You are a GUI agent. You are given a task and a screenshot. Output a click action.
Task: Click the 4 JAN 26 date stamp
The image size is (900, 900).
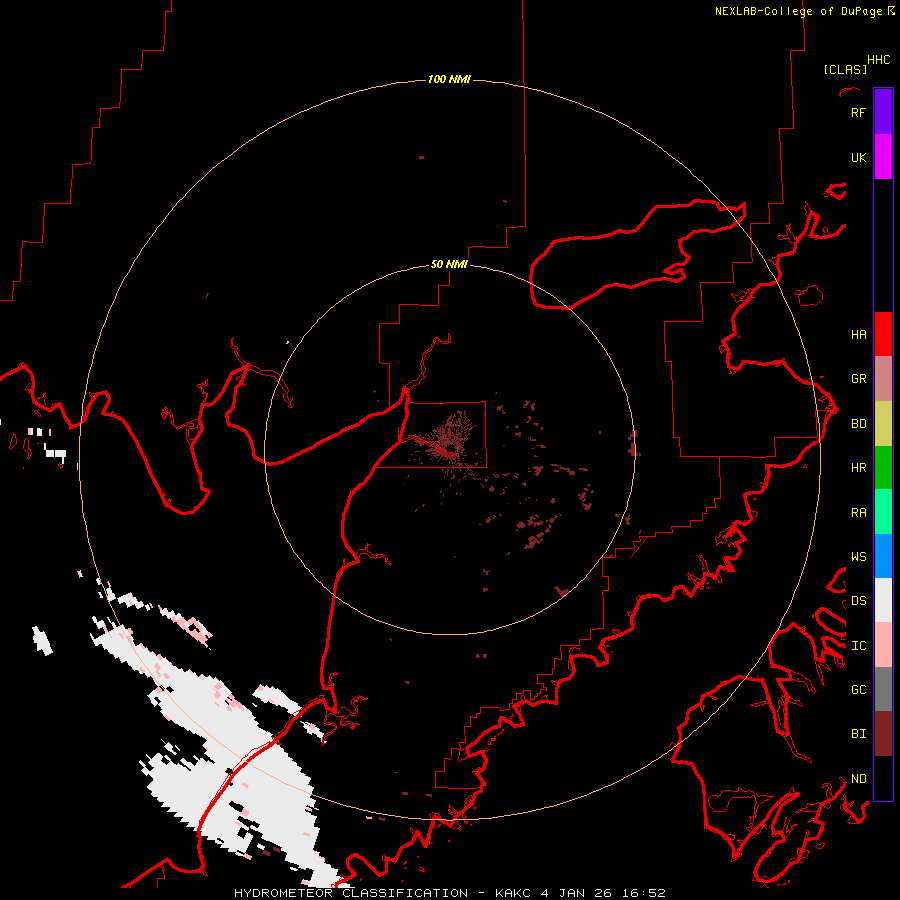[x=578, y=893]
